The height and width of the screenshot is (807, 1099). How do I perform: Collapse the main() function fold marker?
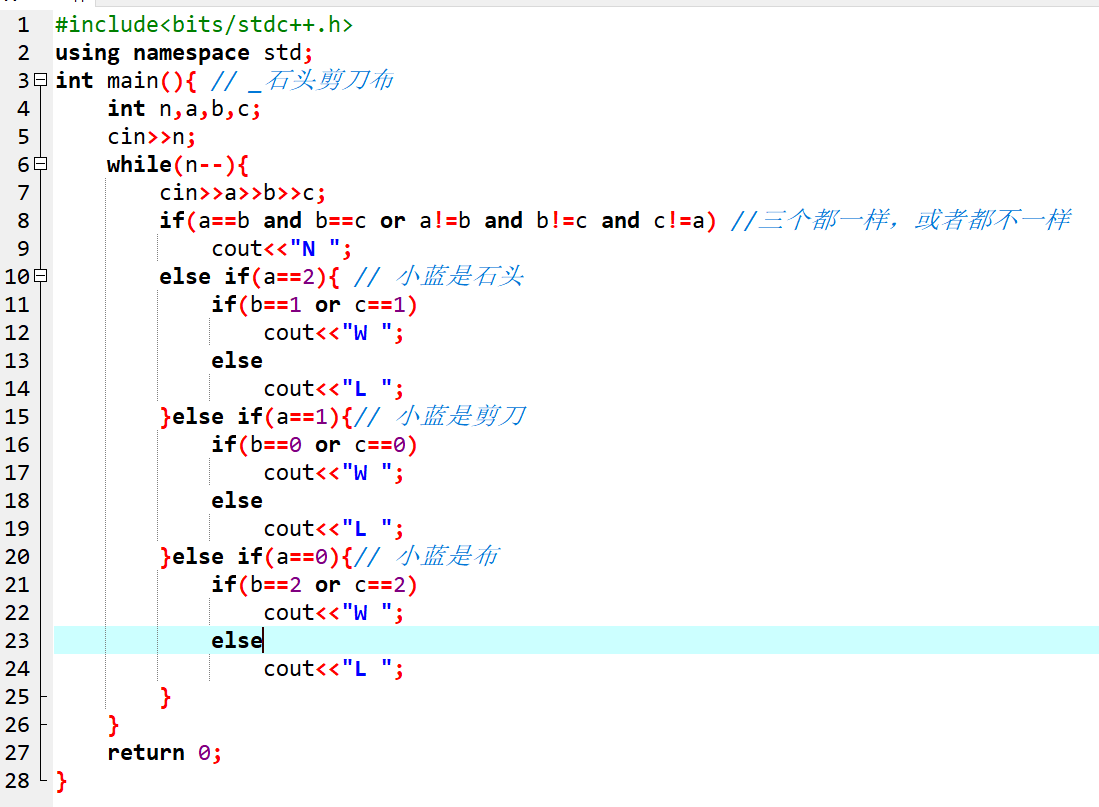point(40,80)
